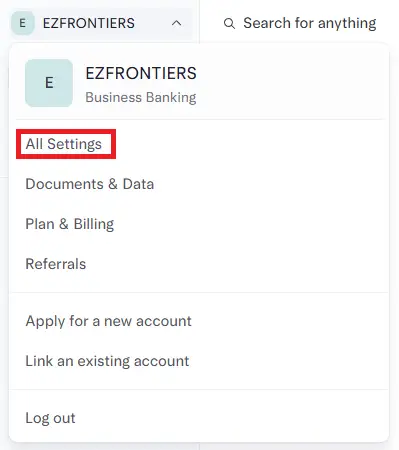Click the large E account avatar
Screen dimensions: 399x450
49,83
